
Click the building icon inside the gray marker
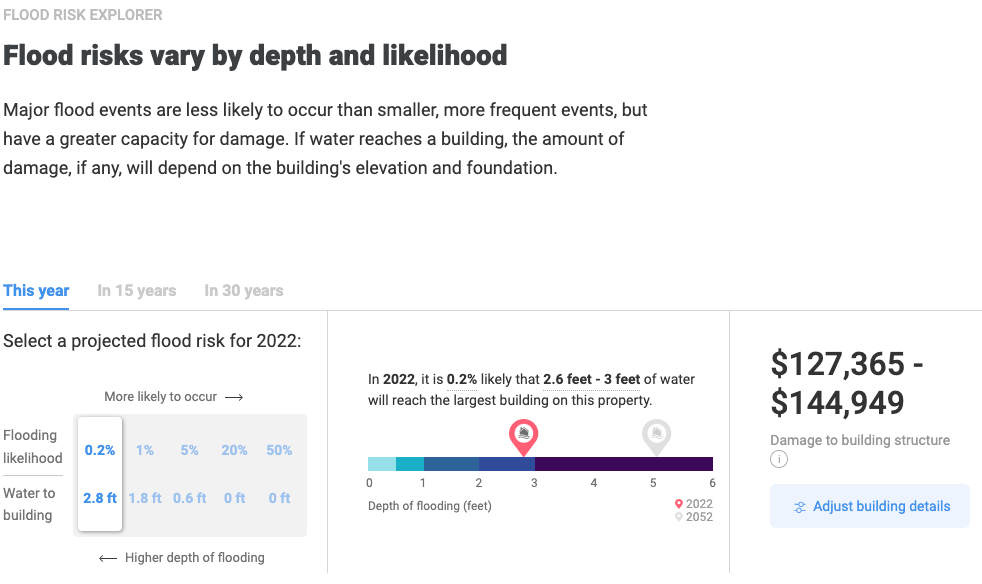click(656, 434)
